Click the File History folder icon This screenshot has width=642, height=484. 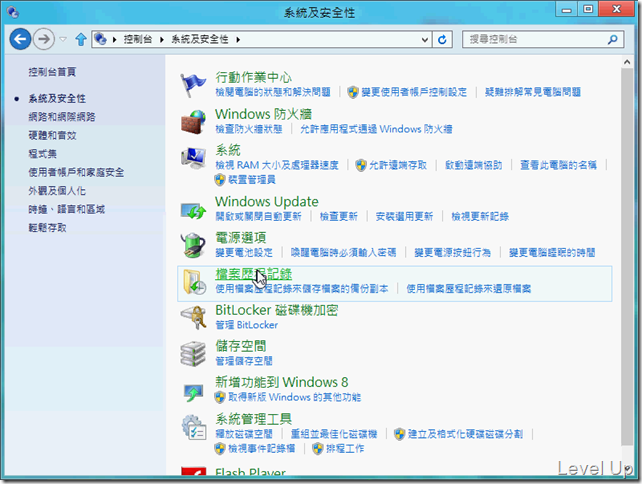click(x=194, y=282)
